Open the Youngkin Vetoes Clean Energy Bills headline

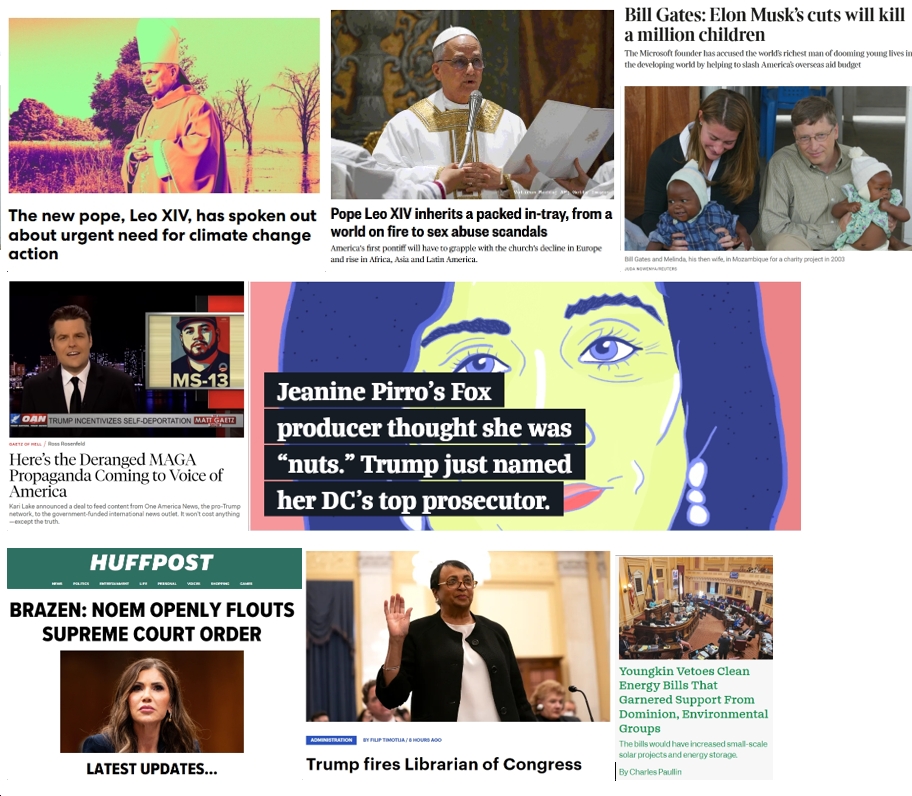[693, 699]
